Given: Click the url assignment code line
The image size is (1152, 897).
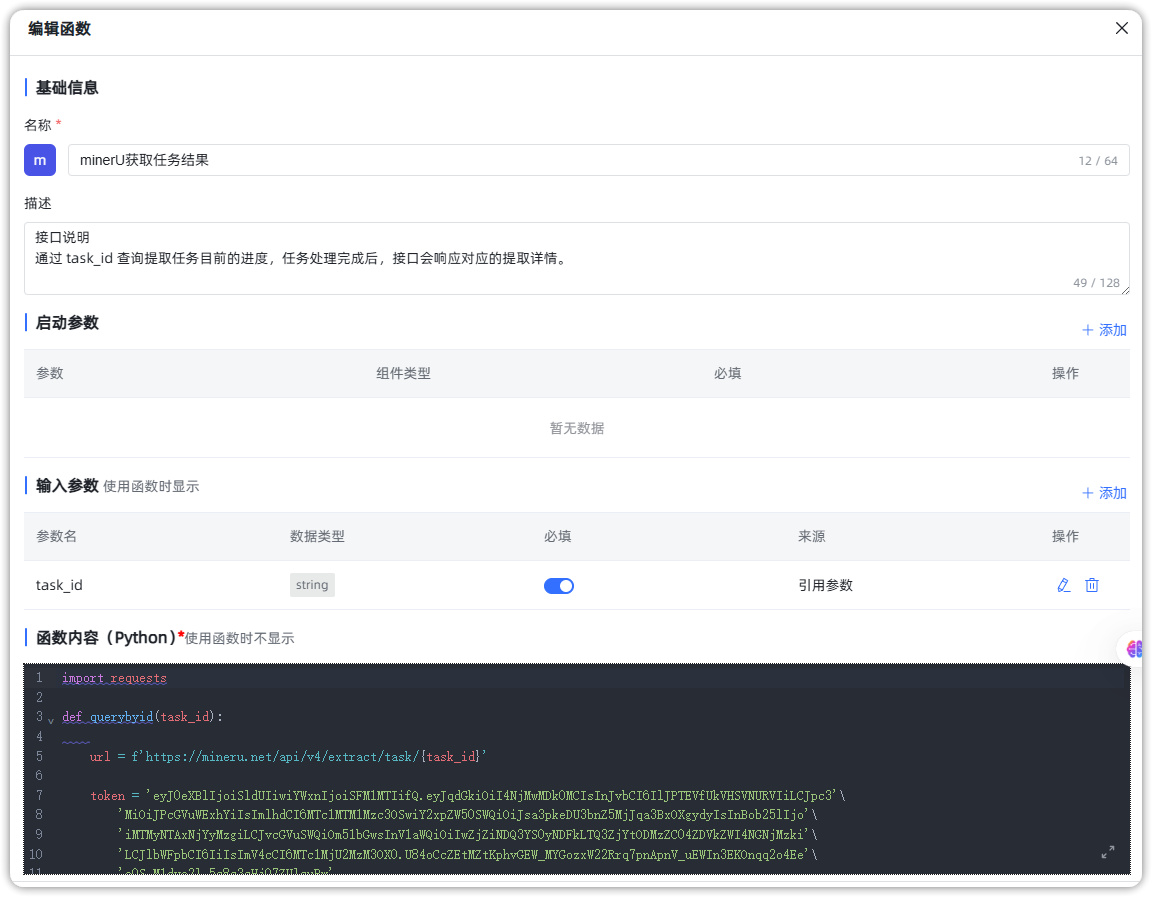Looking at the screenshot, I should pyautogui.click(x=288, y=757).
